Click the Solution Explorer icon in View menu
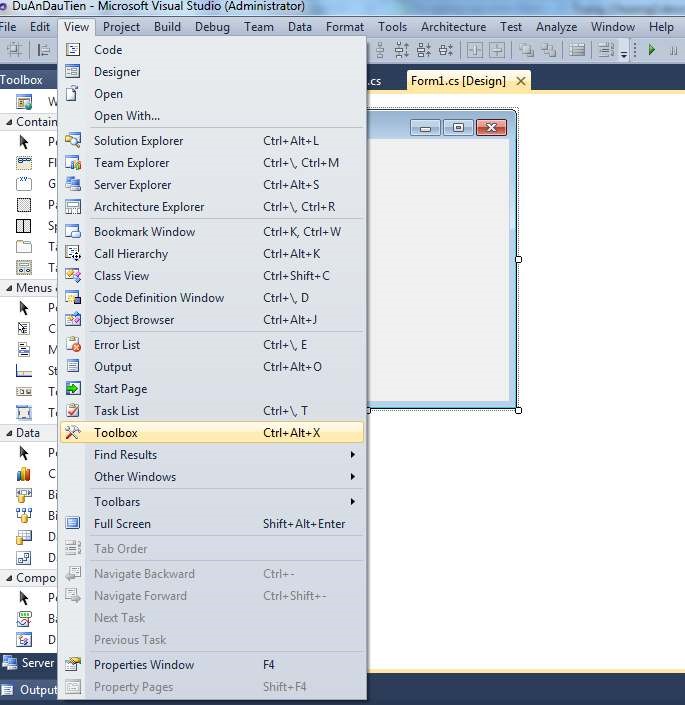 click(73, 141)
